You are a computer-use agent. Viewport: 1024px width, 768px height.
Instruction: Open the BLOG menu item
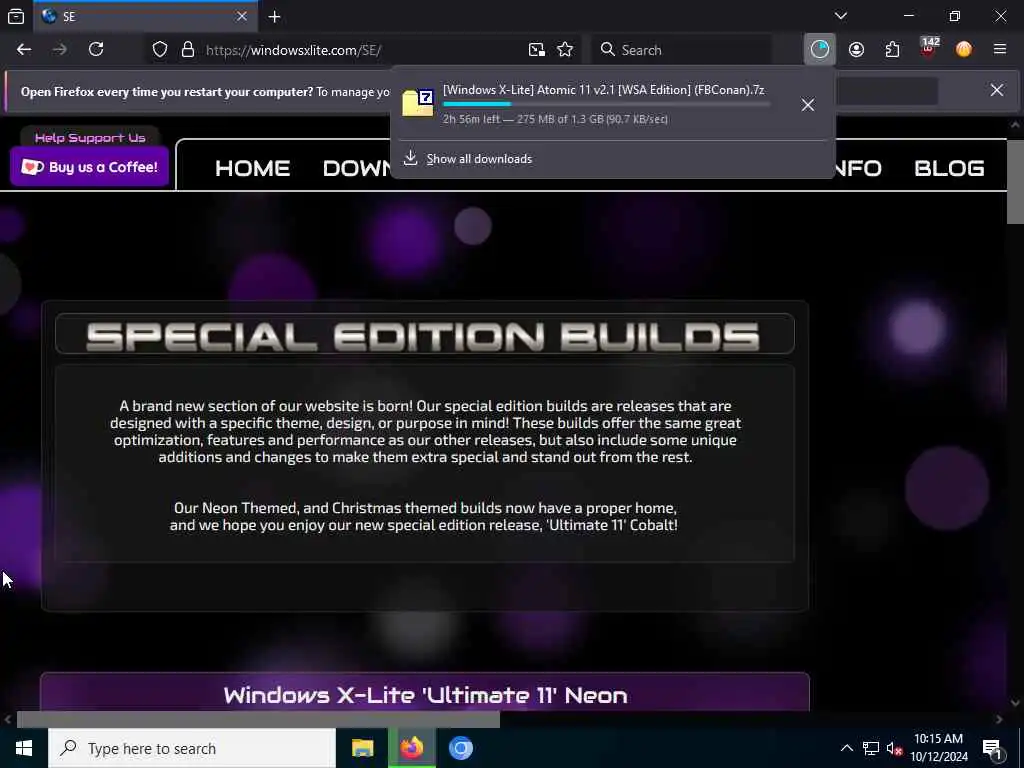coord(950,168)
